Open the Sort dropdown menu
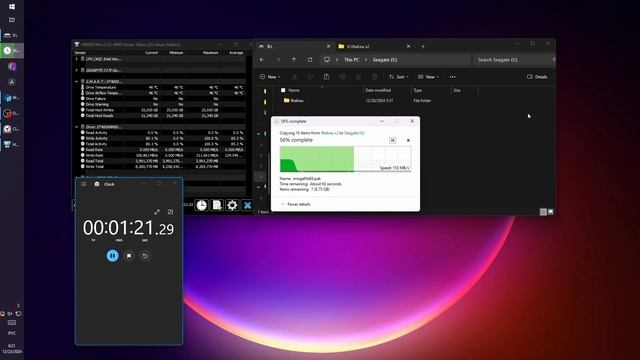 [x=398, y=77]
